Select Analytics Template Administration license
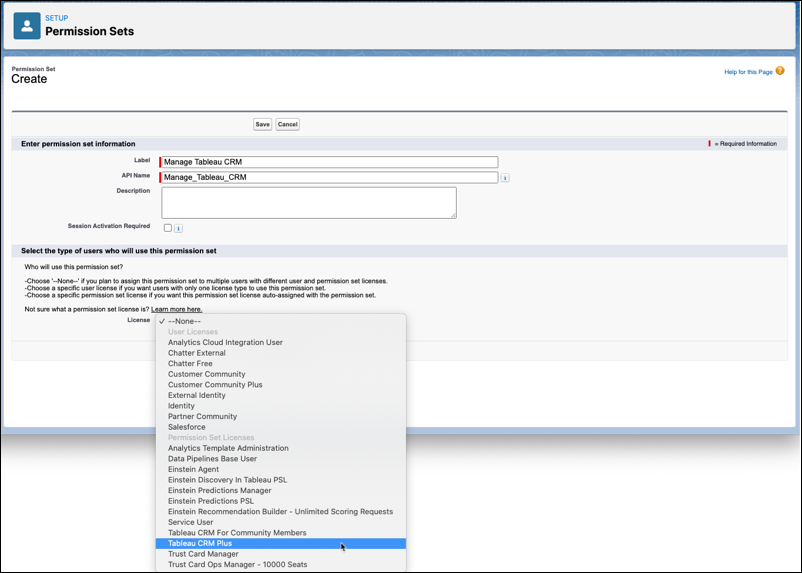 281,448
